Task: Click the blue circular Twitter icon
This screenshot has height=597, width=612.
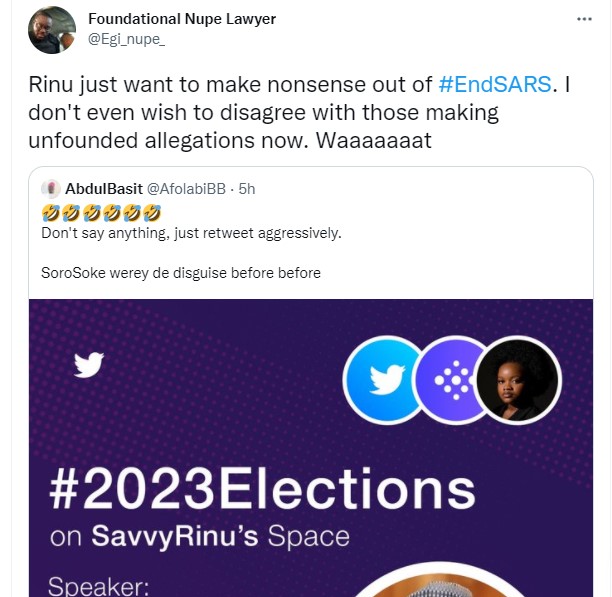Action: [383, 380]
